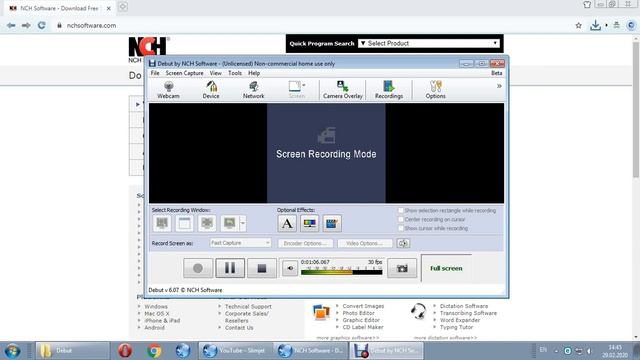
Task: Pick the rectangle selection recording icon
Action: click(207, 223)
